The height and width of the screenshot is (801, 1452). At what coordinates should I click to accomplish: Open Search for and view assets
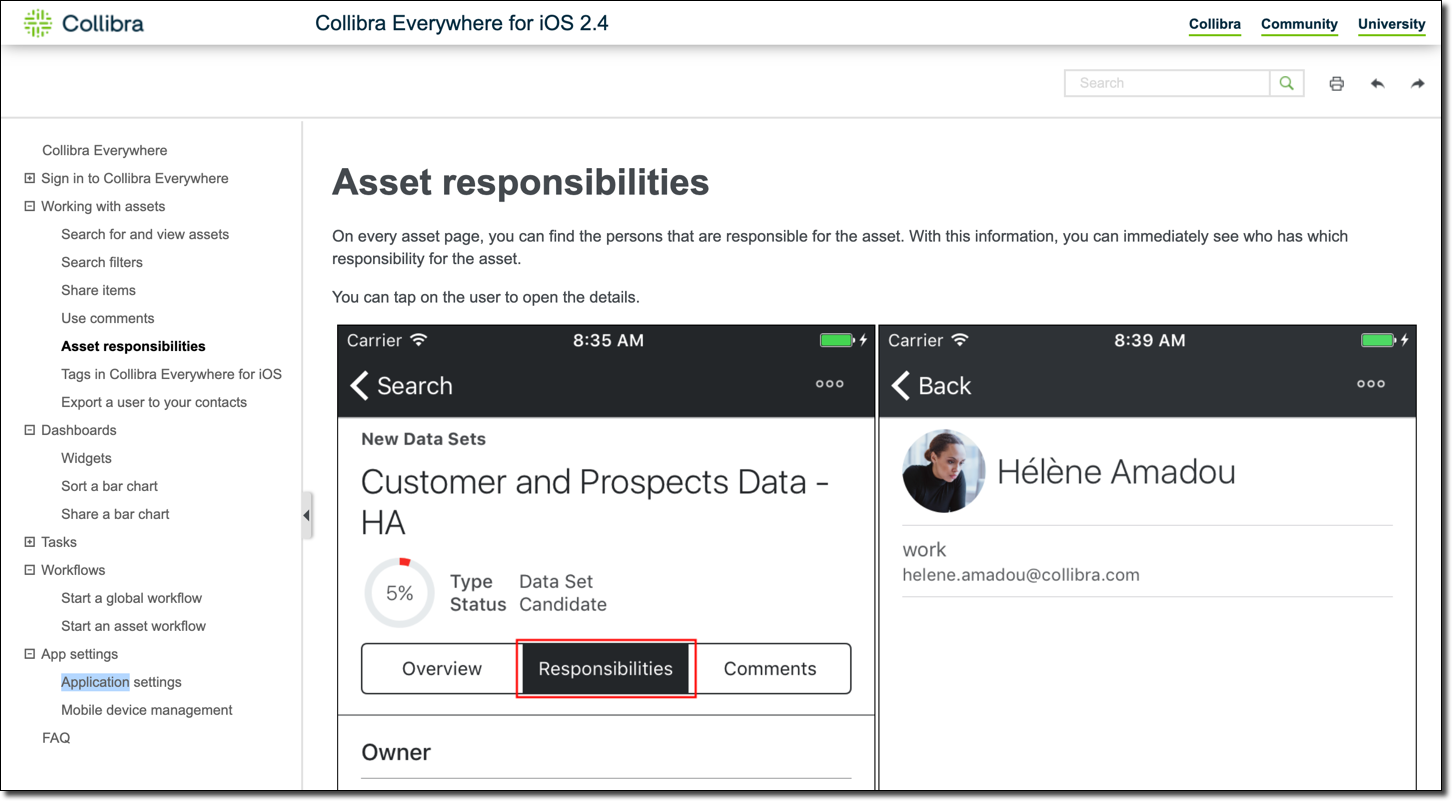(145, 235)
